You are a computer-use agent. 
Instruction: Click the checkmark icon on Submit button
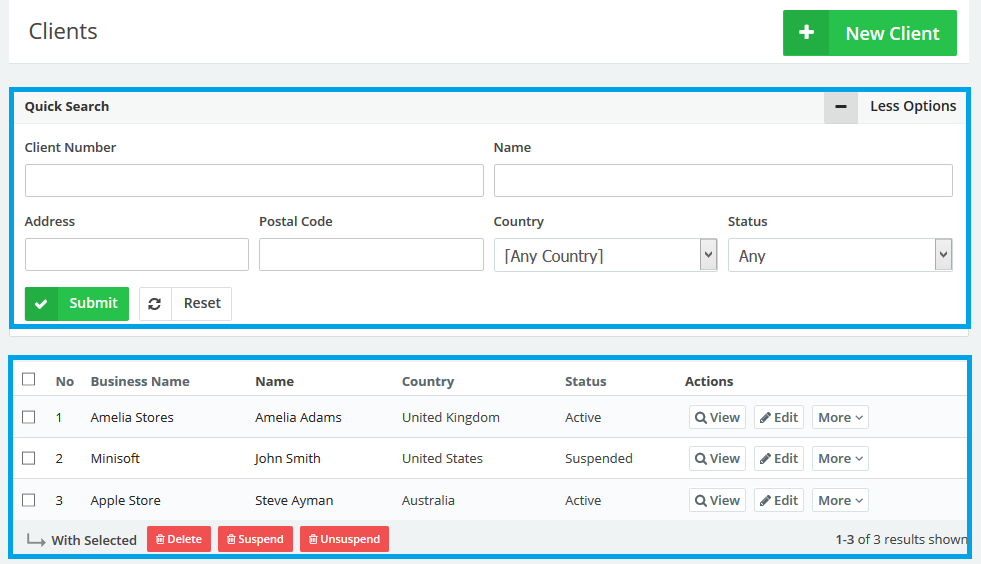[x=42, y=304]
